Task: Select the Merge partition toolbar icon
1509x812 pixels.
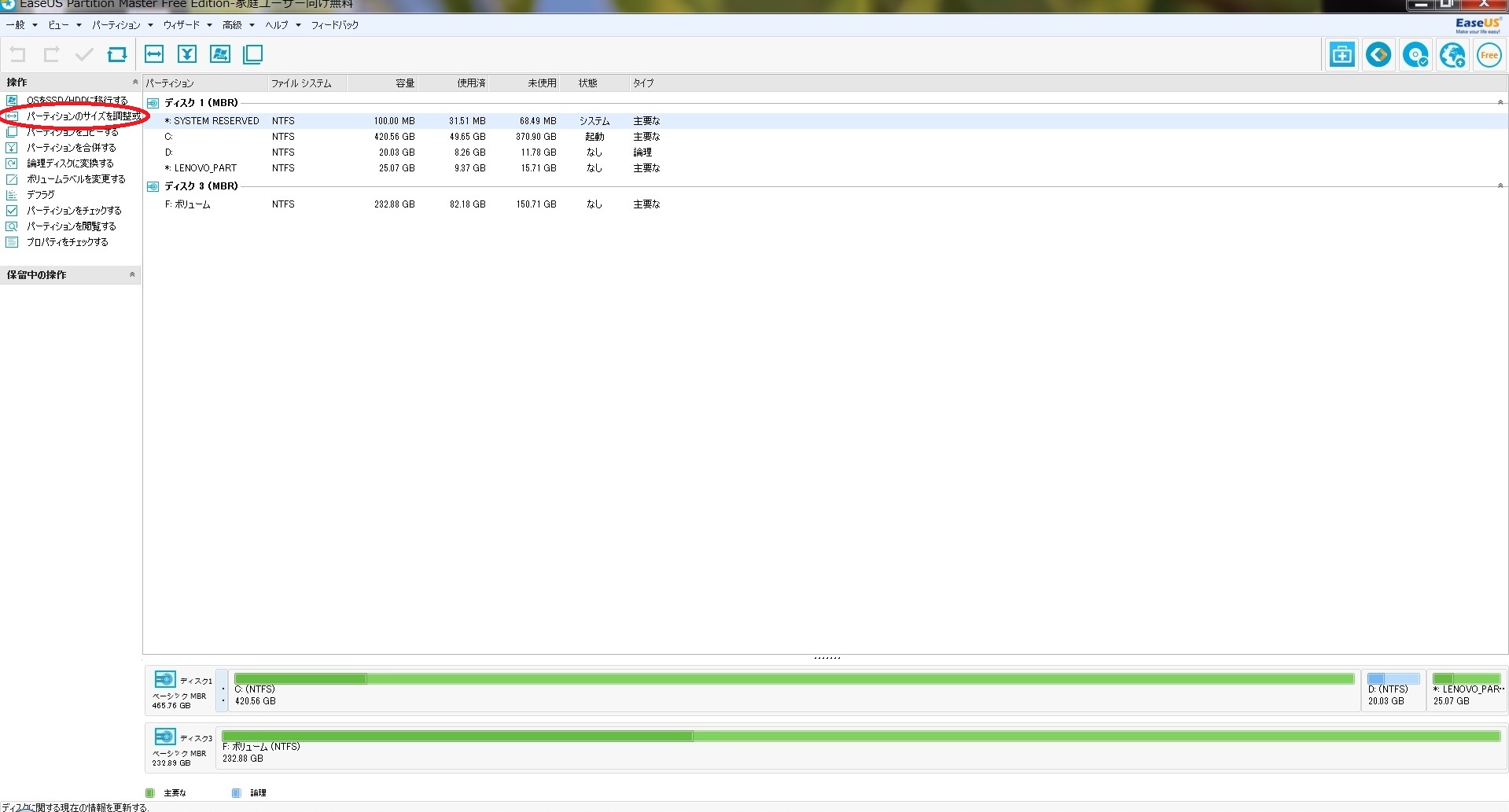Action: pos(187,54)
